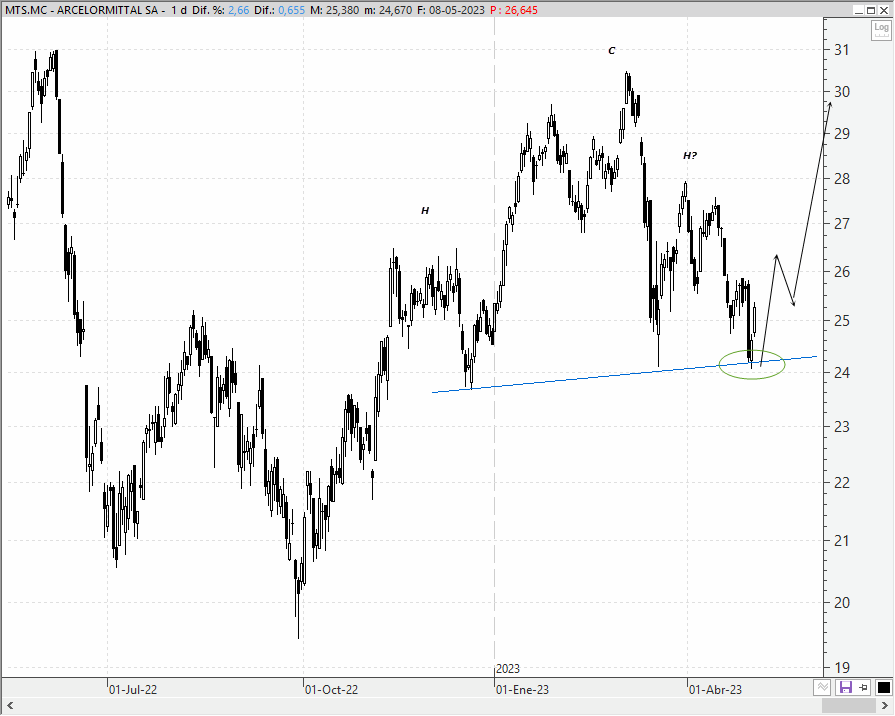Toggle the Log scale button
Image resolution: width=895 pixels, height=716 pixels.
881,30
